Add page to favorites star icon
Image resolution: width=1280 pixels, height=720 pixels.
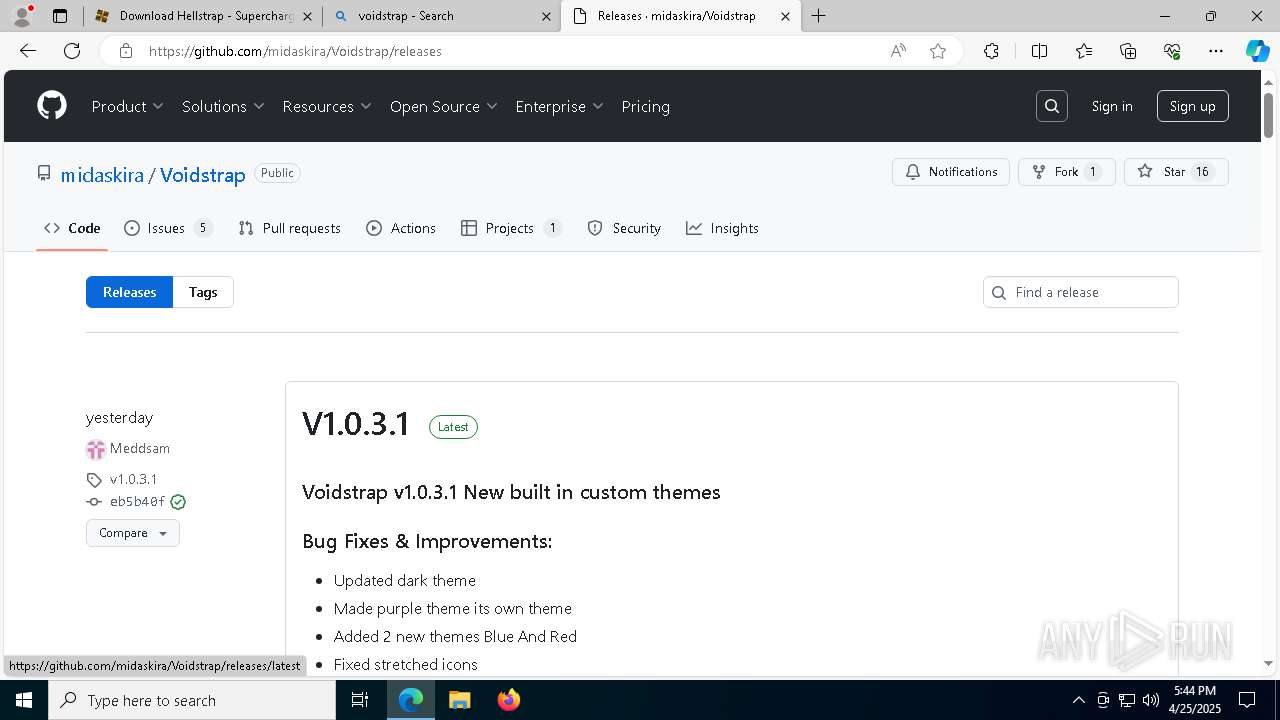pyautogui.click(x=938, y=51)
